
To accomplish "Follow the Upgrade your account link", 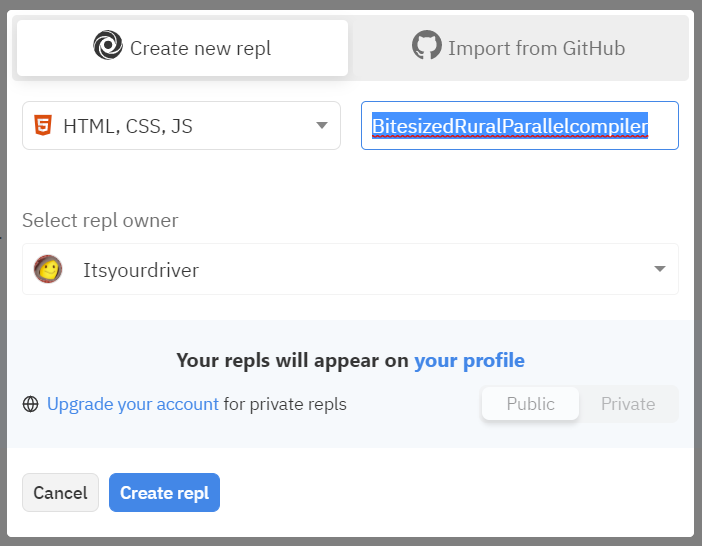I will click(x=133, y=405).
